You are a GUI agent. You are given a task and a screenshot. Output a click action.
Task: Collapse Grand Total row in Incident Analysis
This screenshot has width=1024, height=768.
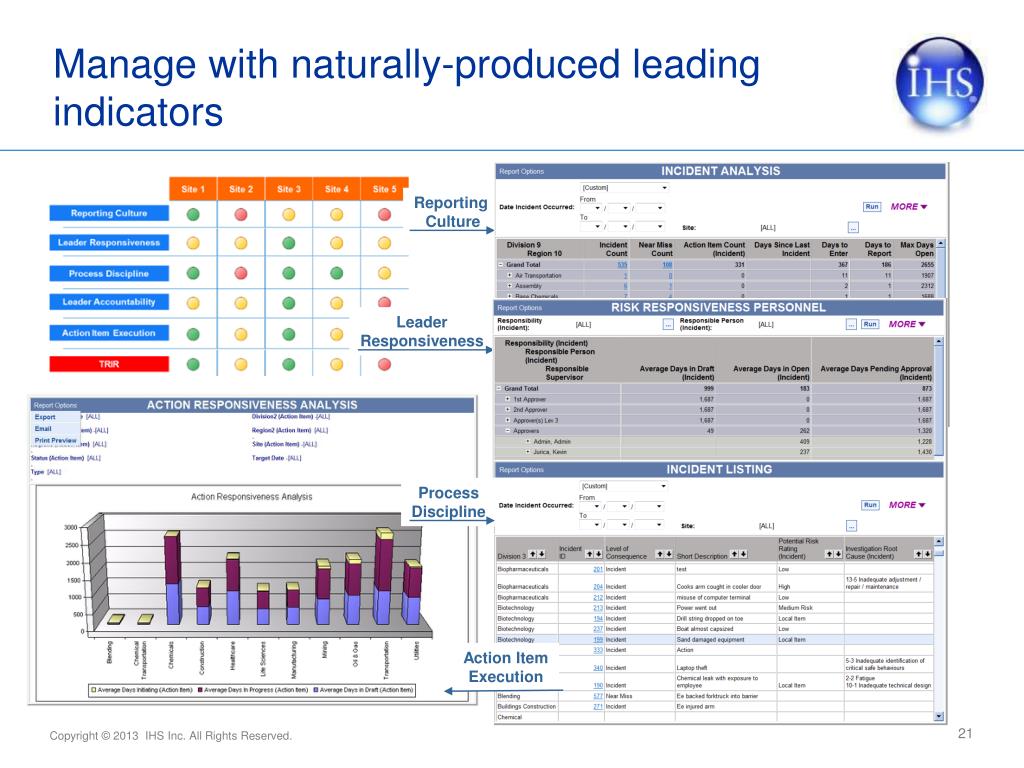(501, 265)
